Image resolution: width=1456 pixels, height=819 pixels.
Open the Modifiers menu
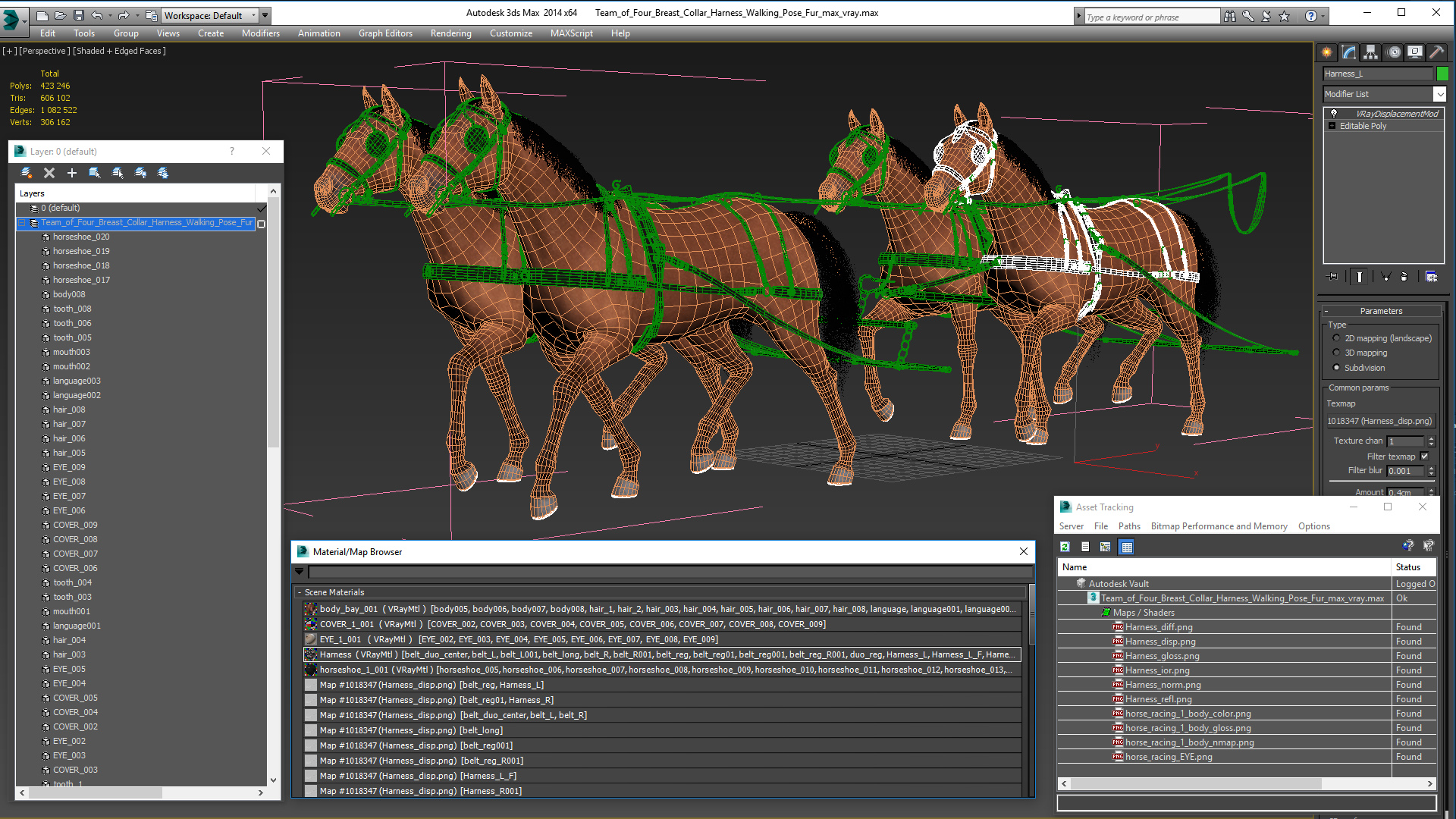click(x=261, y=33)
